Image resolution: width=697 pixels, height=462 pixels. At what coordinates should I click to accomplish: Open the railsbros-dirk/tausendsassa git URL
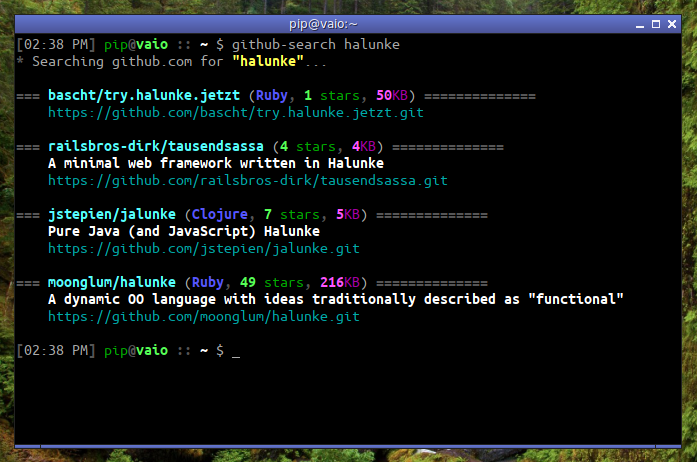click(248, 181)
